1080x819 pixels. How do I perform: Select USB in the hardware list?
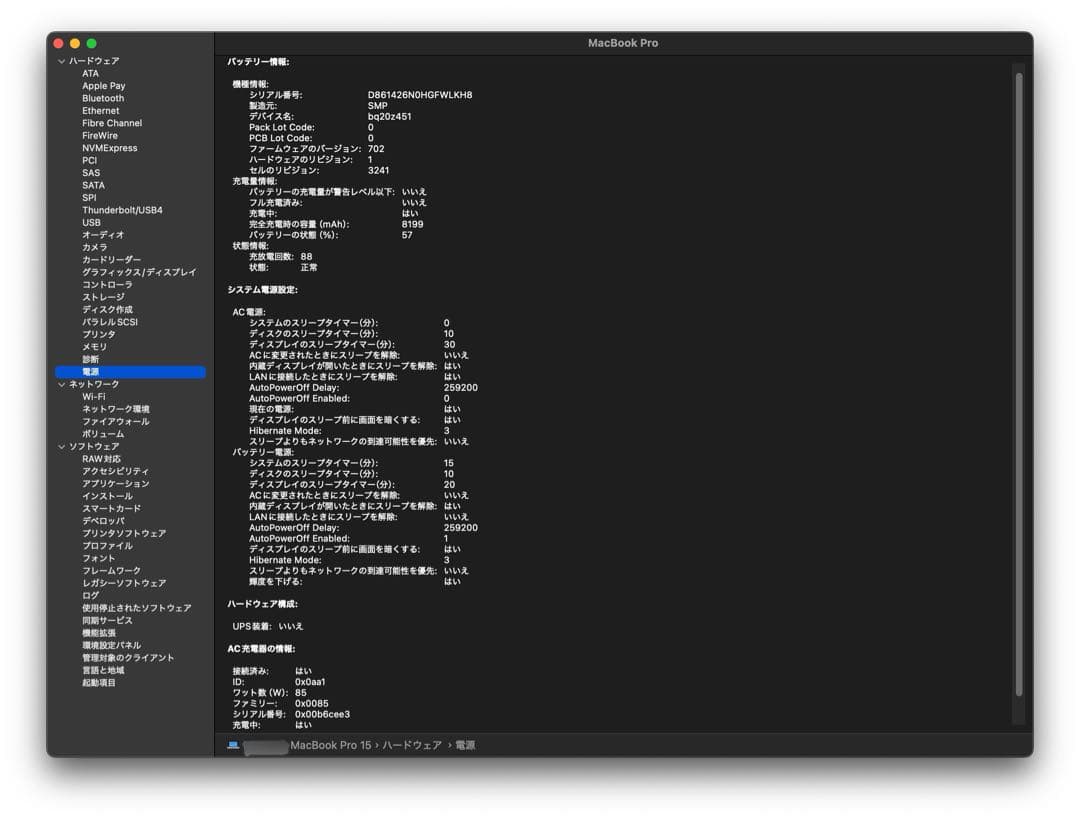tap(91, 222)
